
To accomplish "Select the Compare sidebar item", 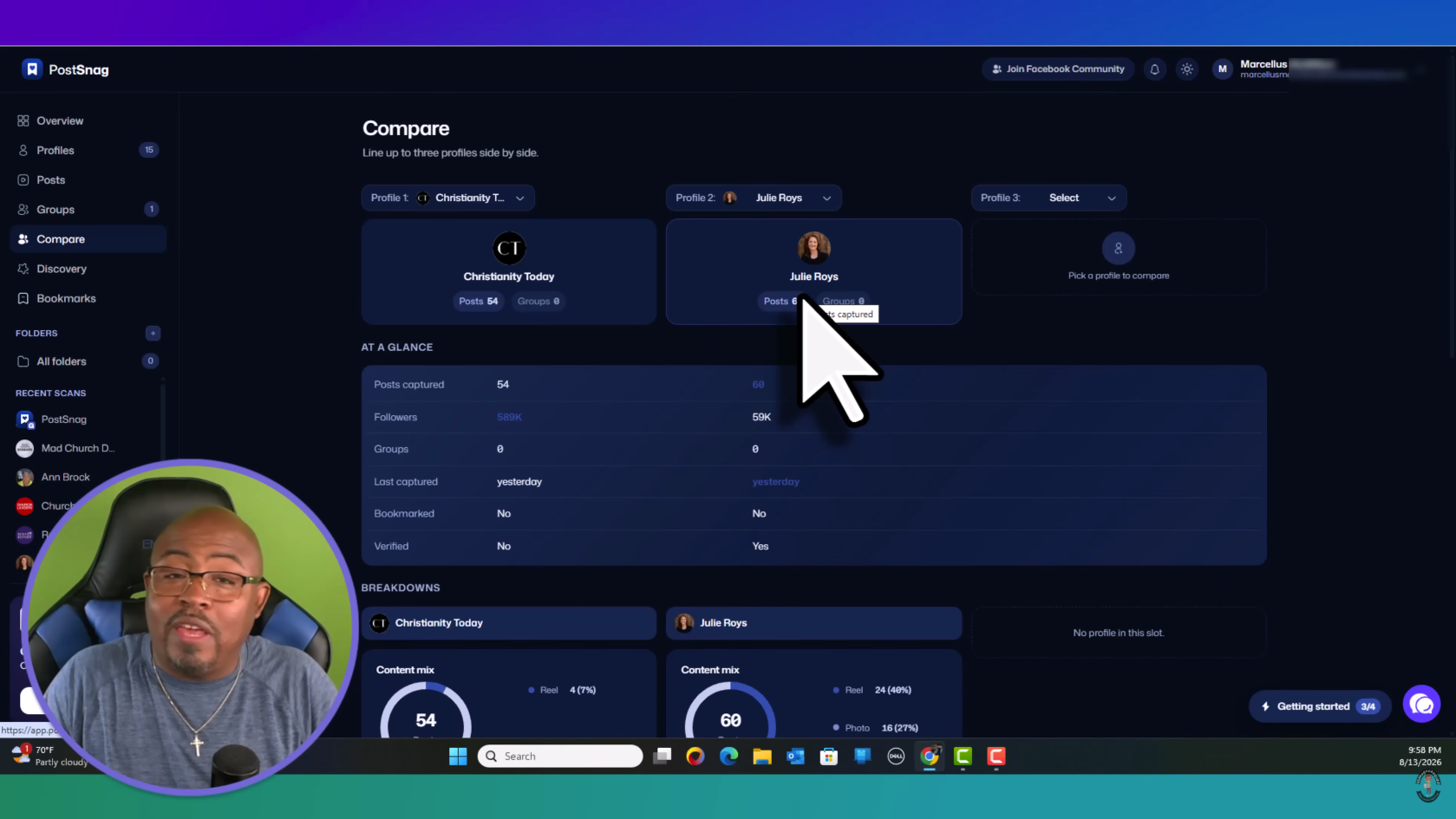I will pyautogui.click(x=88, y=239).
